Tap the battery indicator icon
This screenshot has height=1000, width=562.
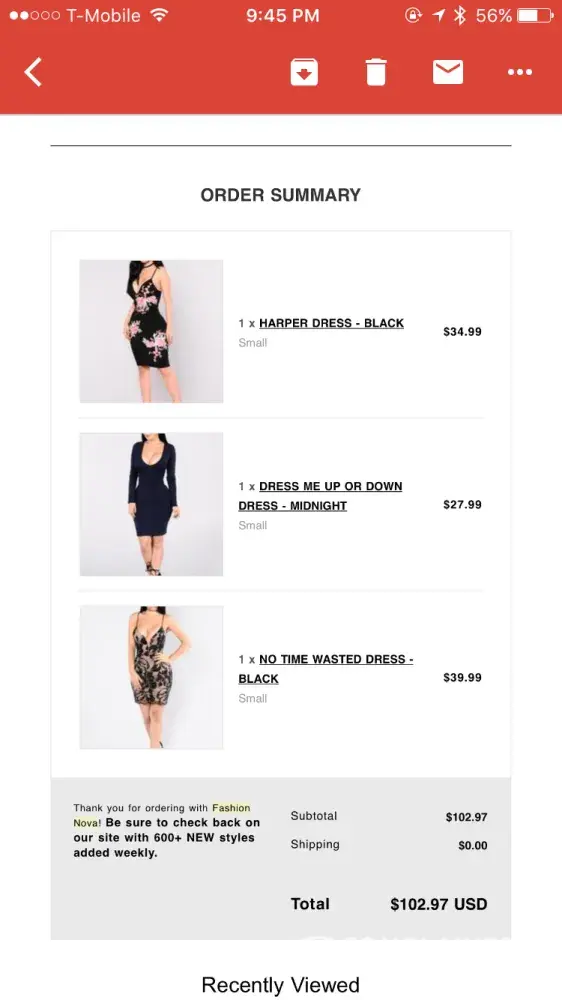(535, 15)
